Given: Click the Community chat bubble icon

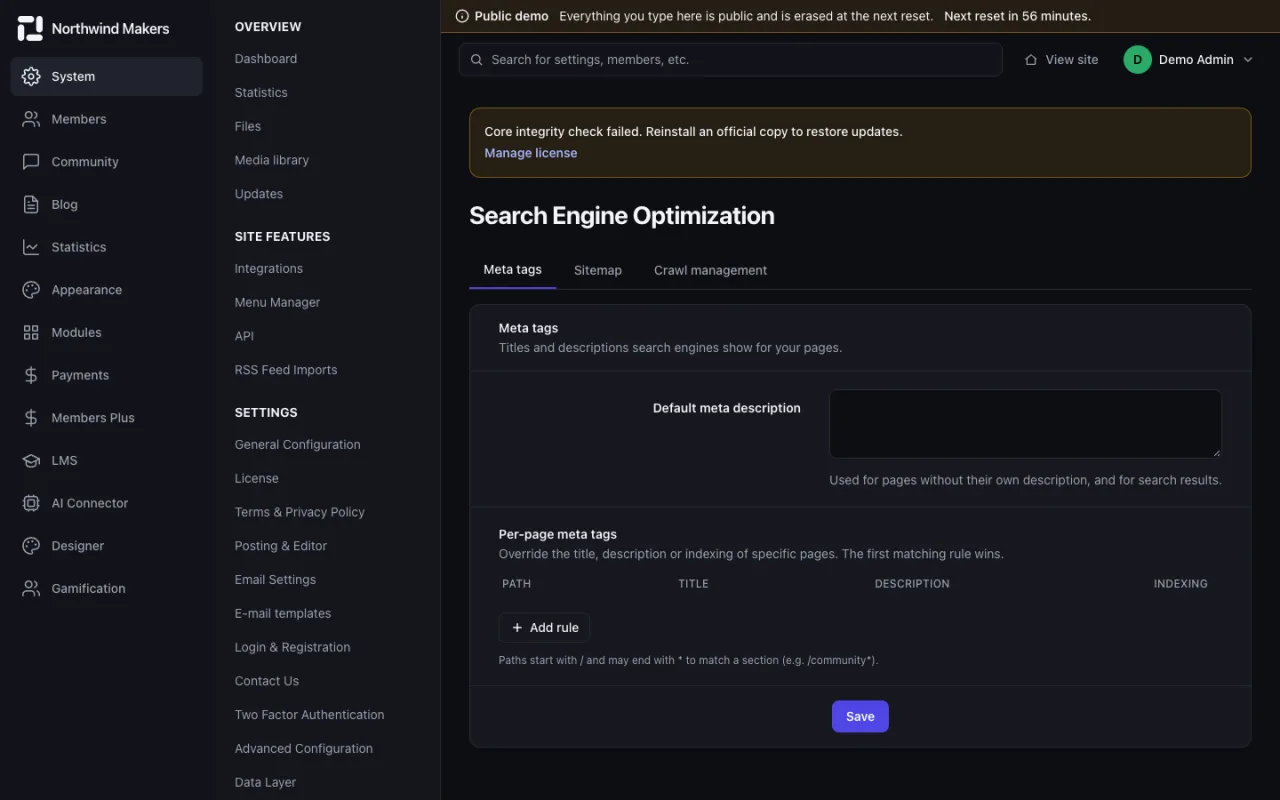Looking at the screenshot, I should click(31, 162).
